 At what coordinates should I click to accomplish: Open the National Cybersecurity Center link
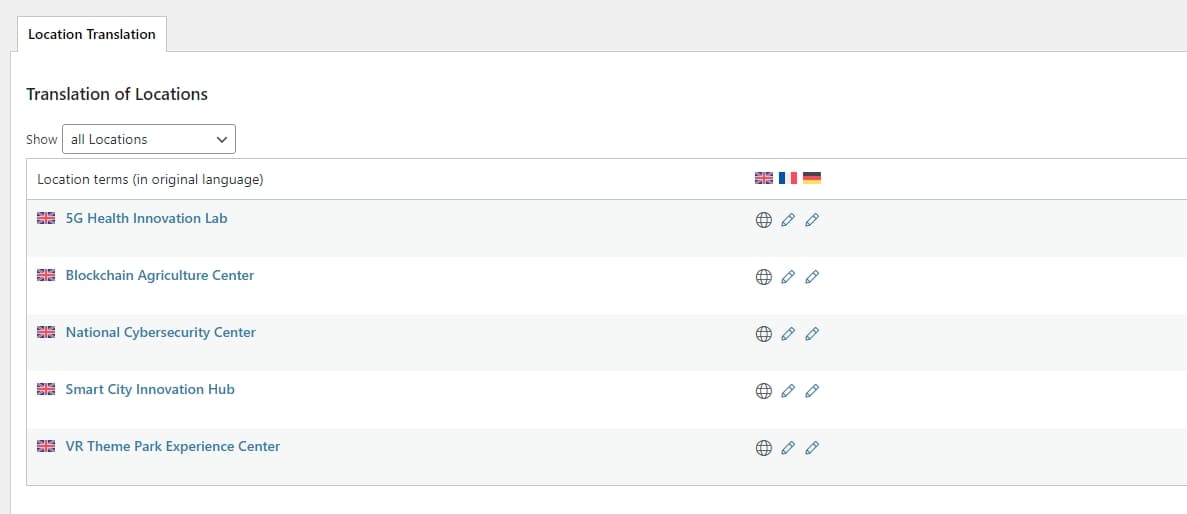pyautogui.click(x=161, y=332)
